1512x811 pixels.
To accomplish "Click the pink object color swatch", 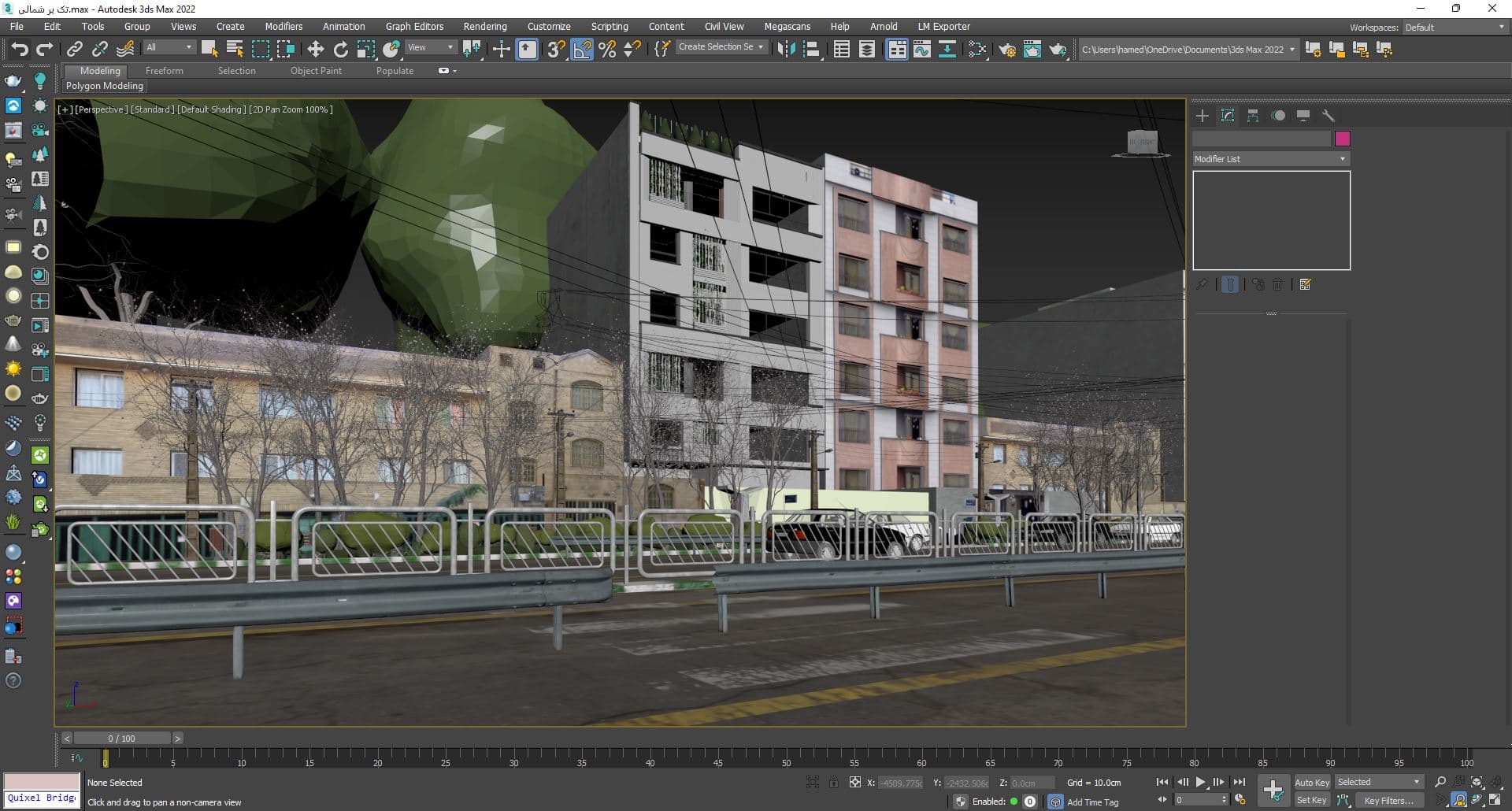I will [1343, 139].
